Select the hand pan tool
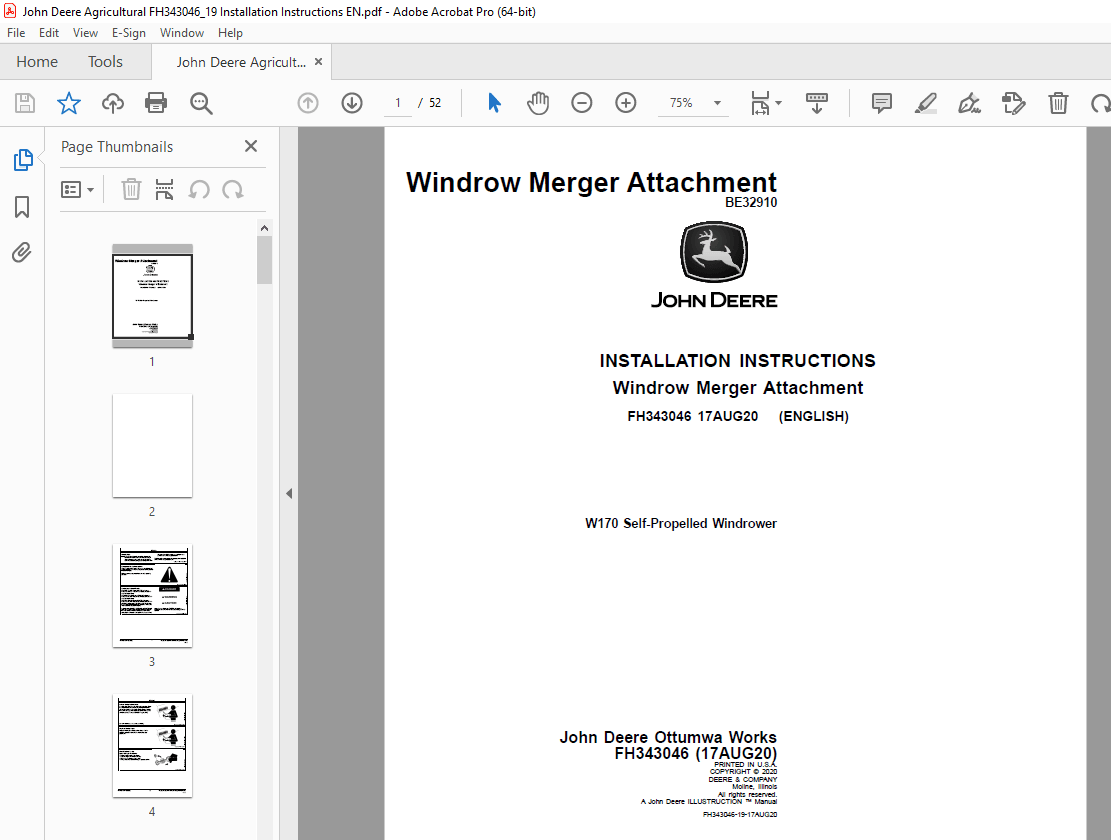 click(538, 103)
